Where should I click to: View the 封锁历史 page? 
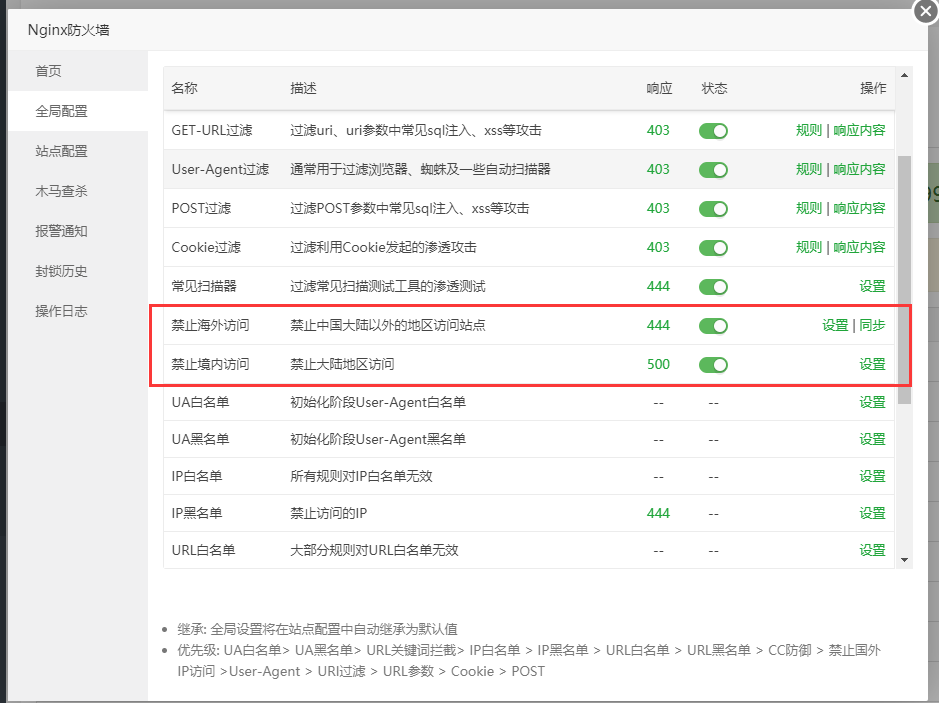click(x=62, y=271)
